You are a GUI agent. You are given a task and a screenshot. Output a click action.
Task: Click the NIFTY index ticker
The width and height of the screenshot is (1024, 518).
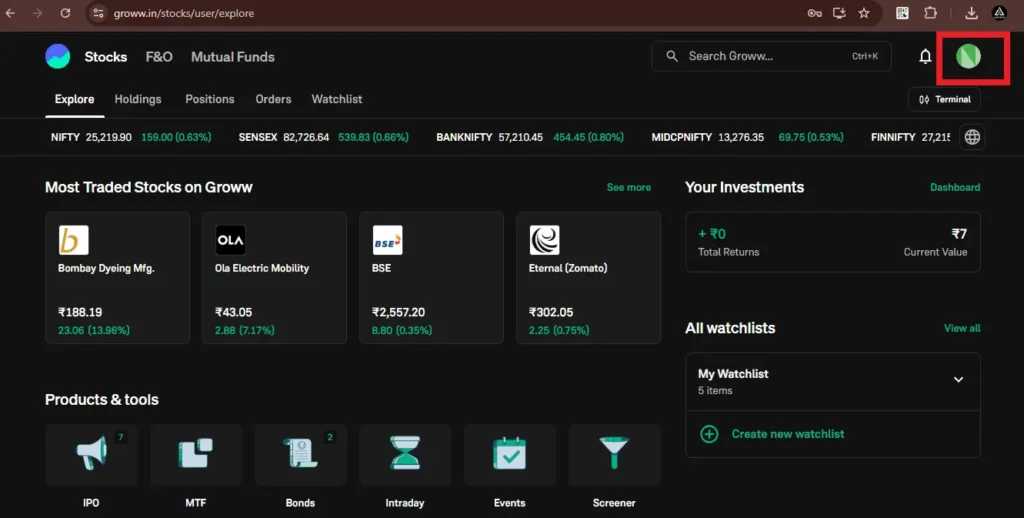tap(131, 137)
